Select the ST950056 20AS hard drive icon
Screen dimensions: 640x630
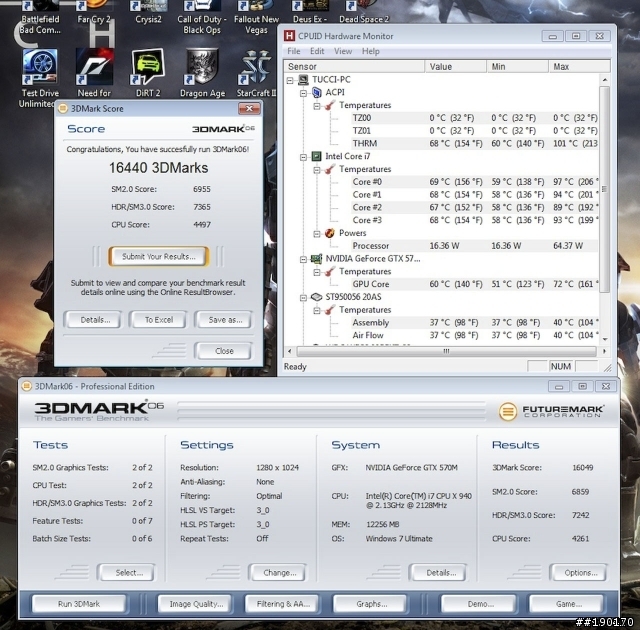tap(316, 297)
